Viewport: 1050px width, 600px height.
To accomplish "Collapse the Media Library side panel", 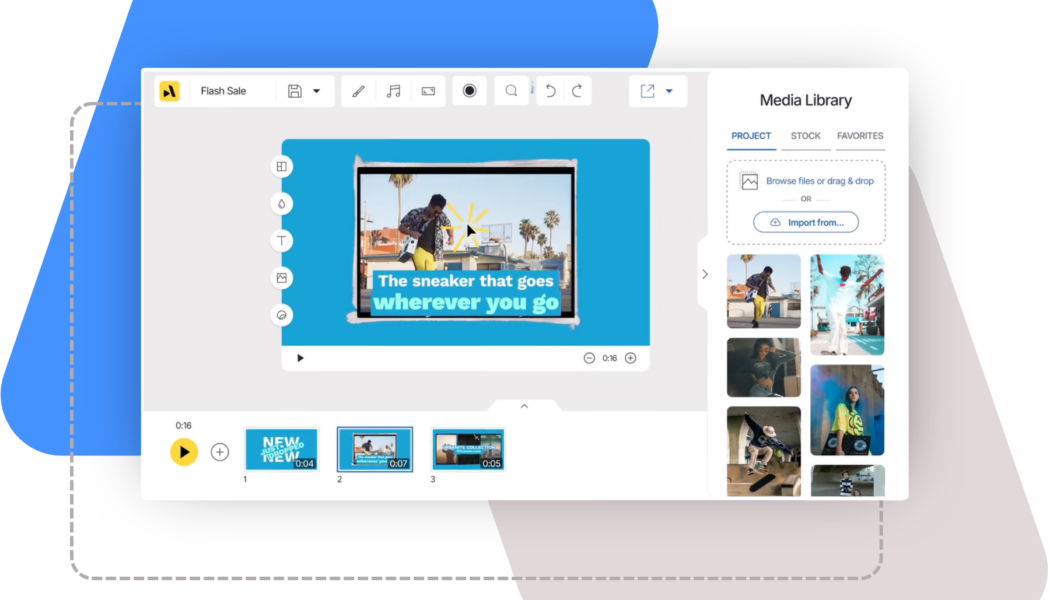I will click(x=704, y=274).
